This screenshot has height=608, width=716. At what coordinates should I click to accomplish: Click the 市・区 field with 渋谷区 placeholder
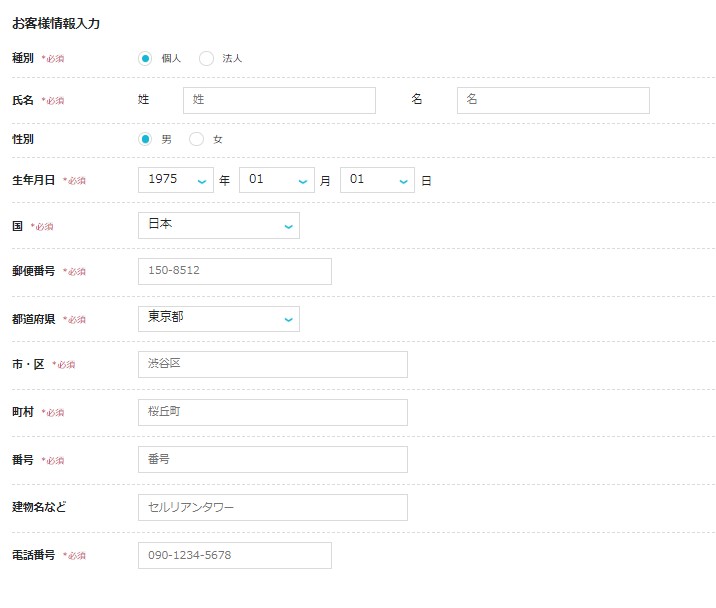(273, 365)
